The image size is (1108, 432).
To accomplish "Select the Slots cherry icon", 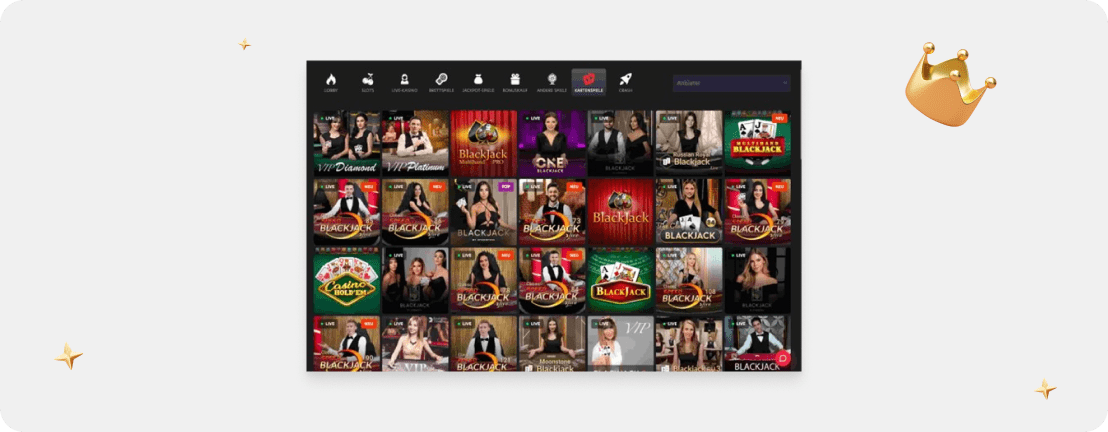I will (368, 81).
